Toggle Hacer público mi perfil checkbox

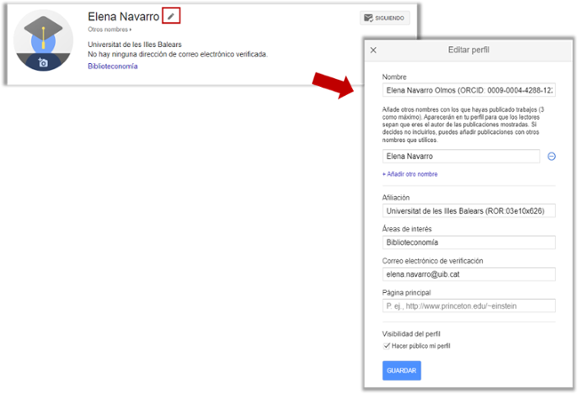pyautogui.click(x=386, y=346)
